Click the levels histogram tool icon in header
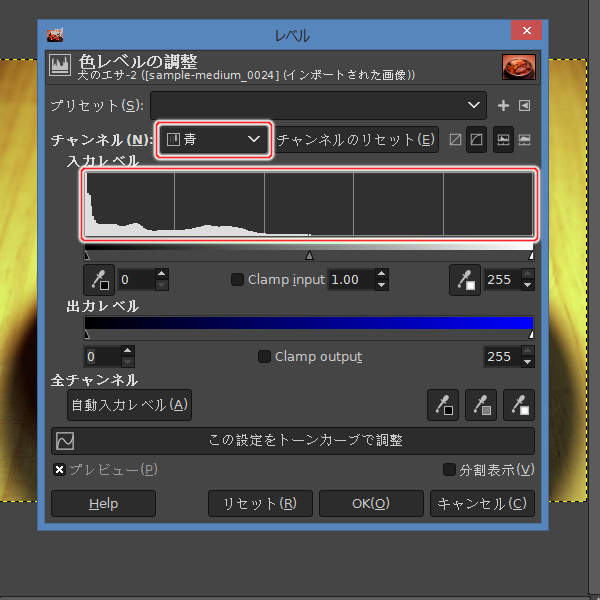The height and width of the screenshot is (600, 600). coord(60,65)
